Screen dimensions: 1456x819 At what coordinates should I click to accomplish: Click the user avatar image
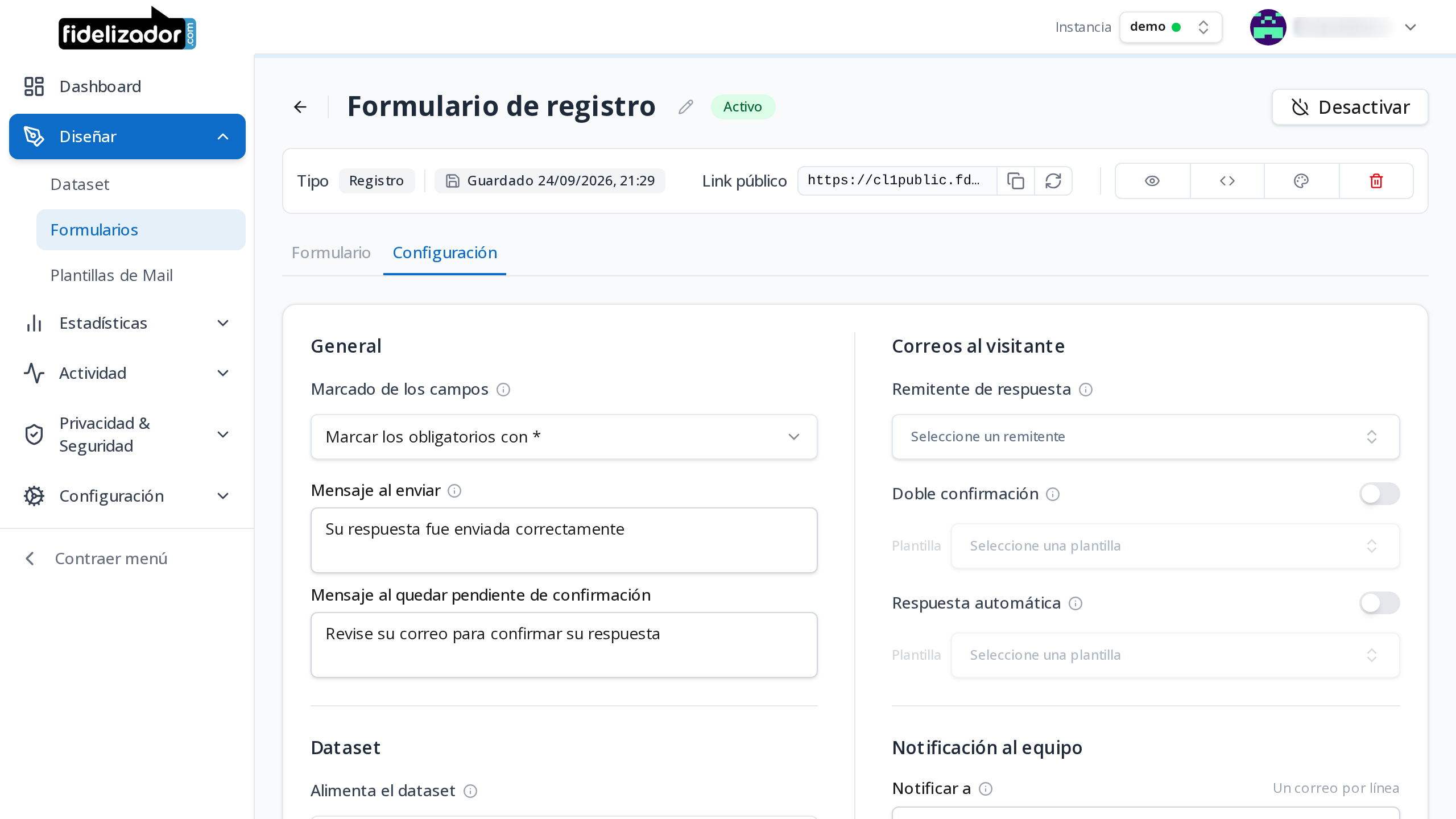[1268, 27]
